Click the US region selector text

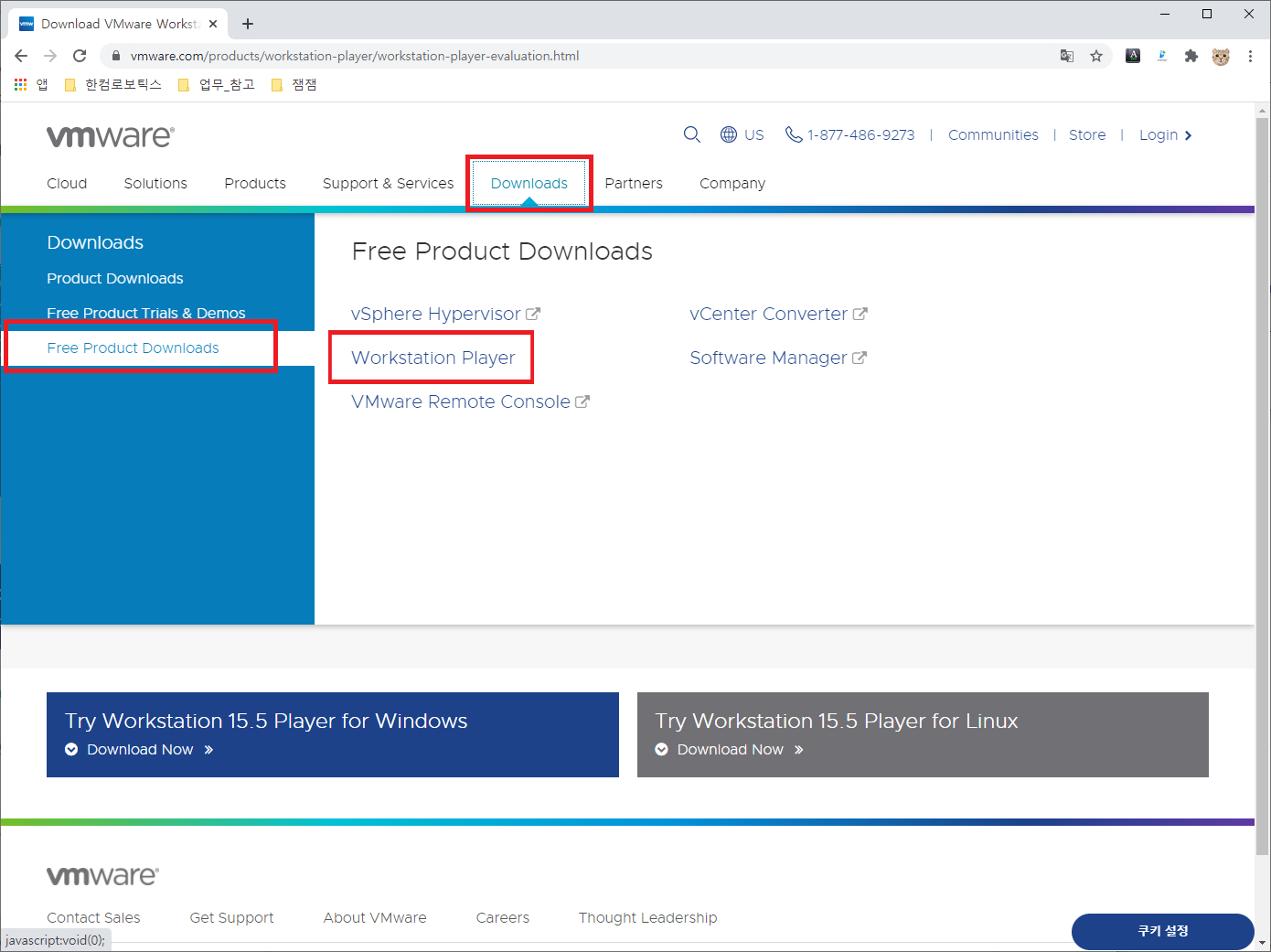pyautogui.click(x=753, y=134)
